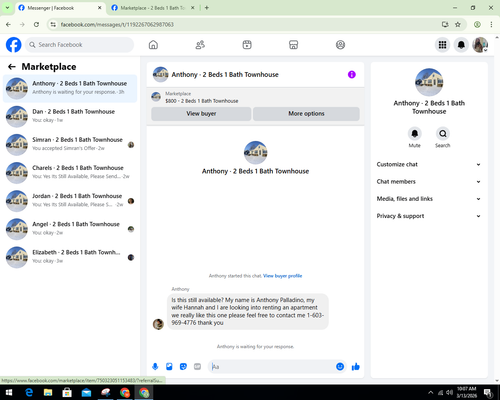Click Anthony's avatar beside the message
This screenshot has height=400, width=500.
(x=158, y=324)
